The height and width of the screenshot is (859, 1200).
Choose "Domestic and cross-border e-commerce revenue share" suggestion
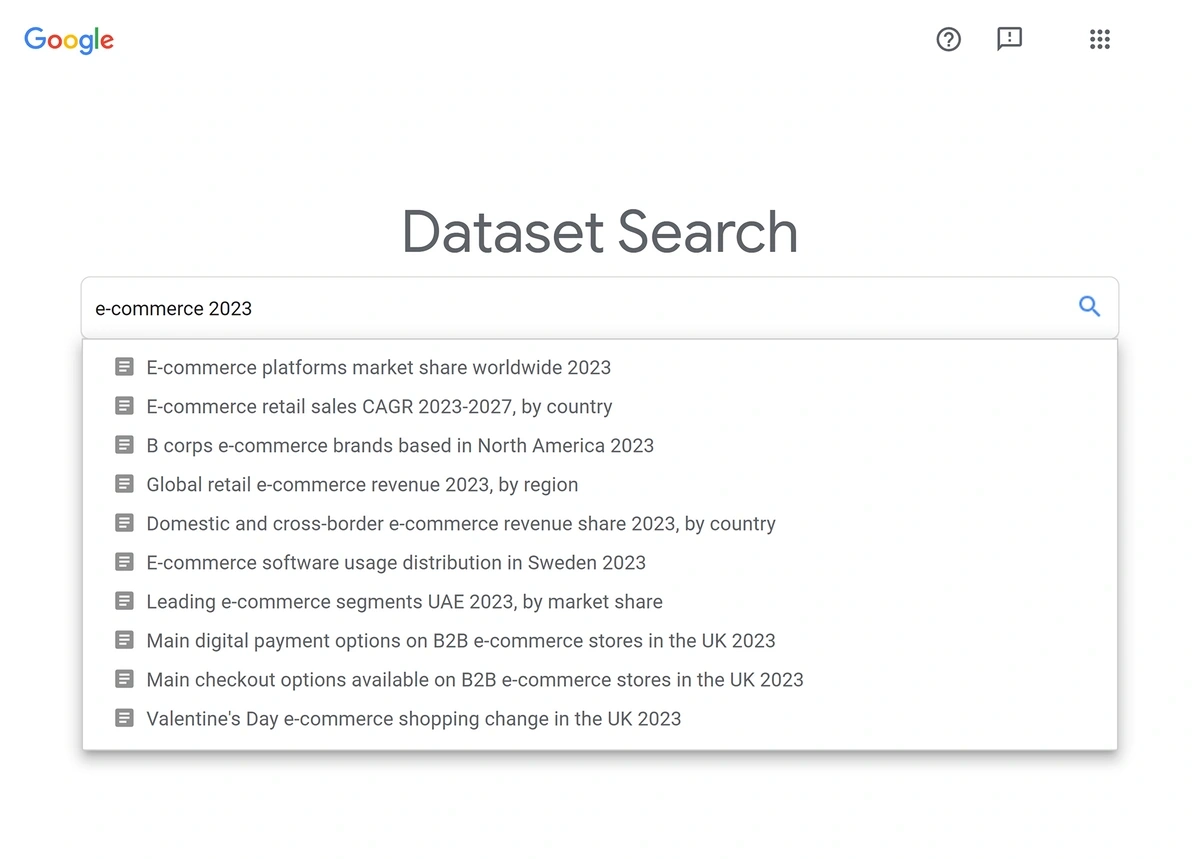600,523
